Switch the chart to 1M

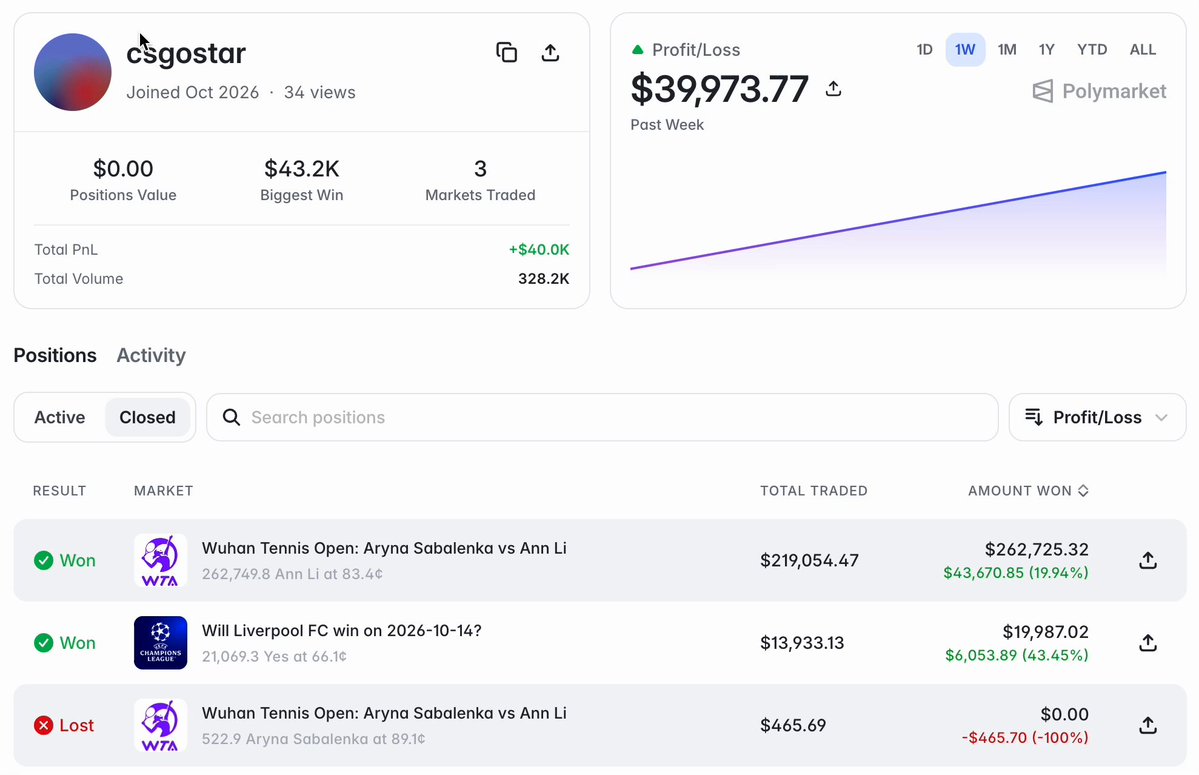coord(1007,50)
